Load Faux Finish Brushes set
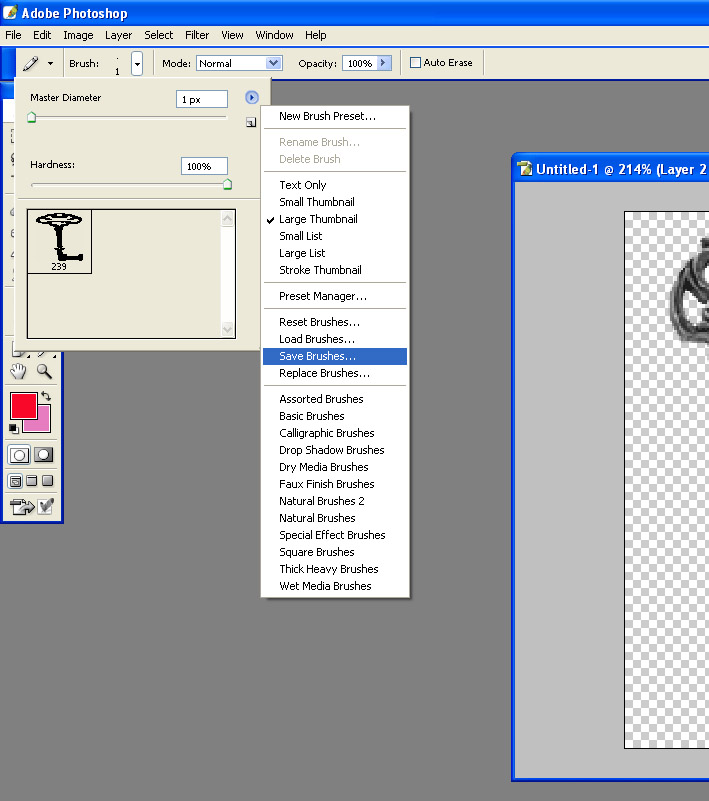 point(335,484)
